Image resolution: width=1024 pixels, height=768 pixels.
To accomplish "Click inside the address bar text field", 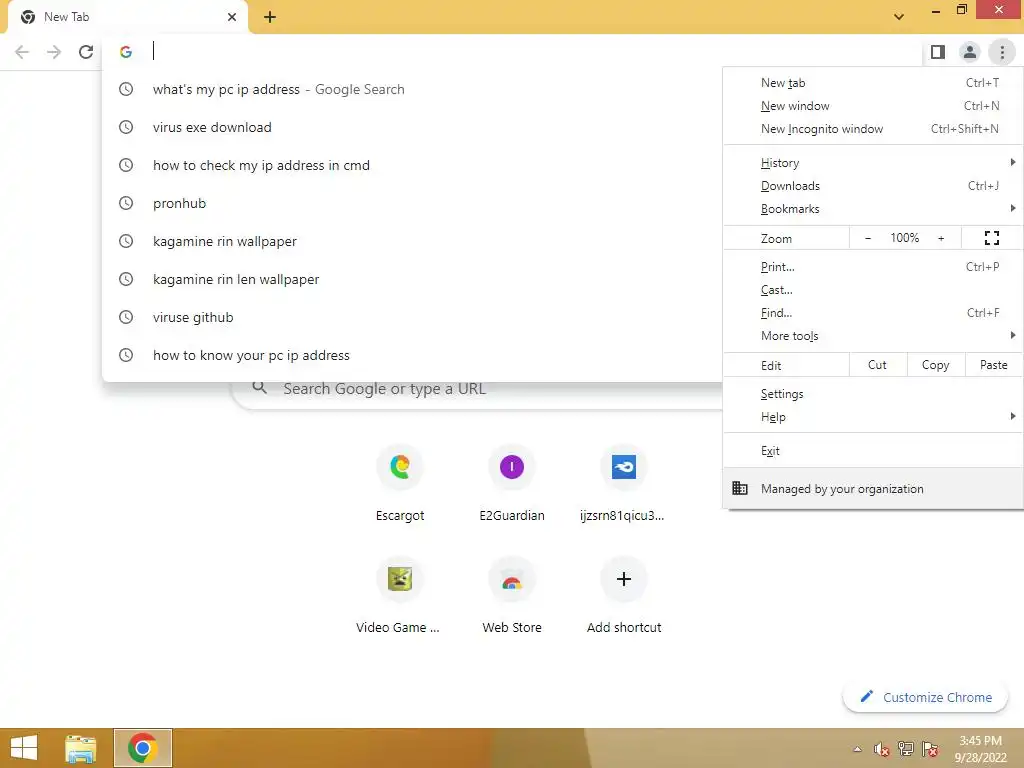I will [x=522, y=52].
